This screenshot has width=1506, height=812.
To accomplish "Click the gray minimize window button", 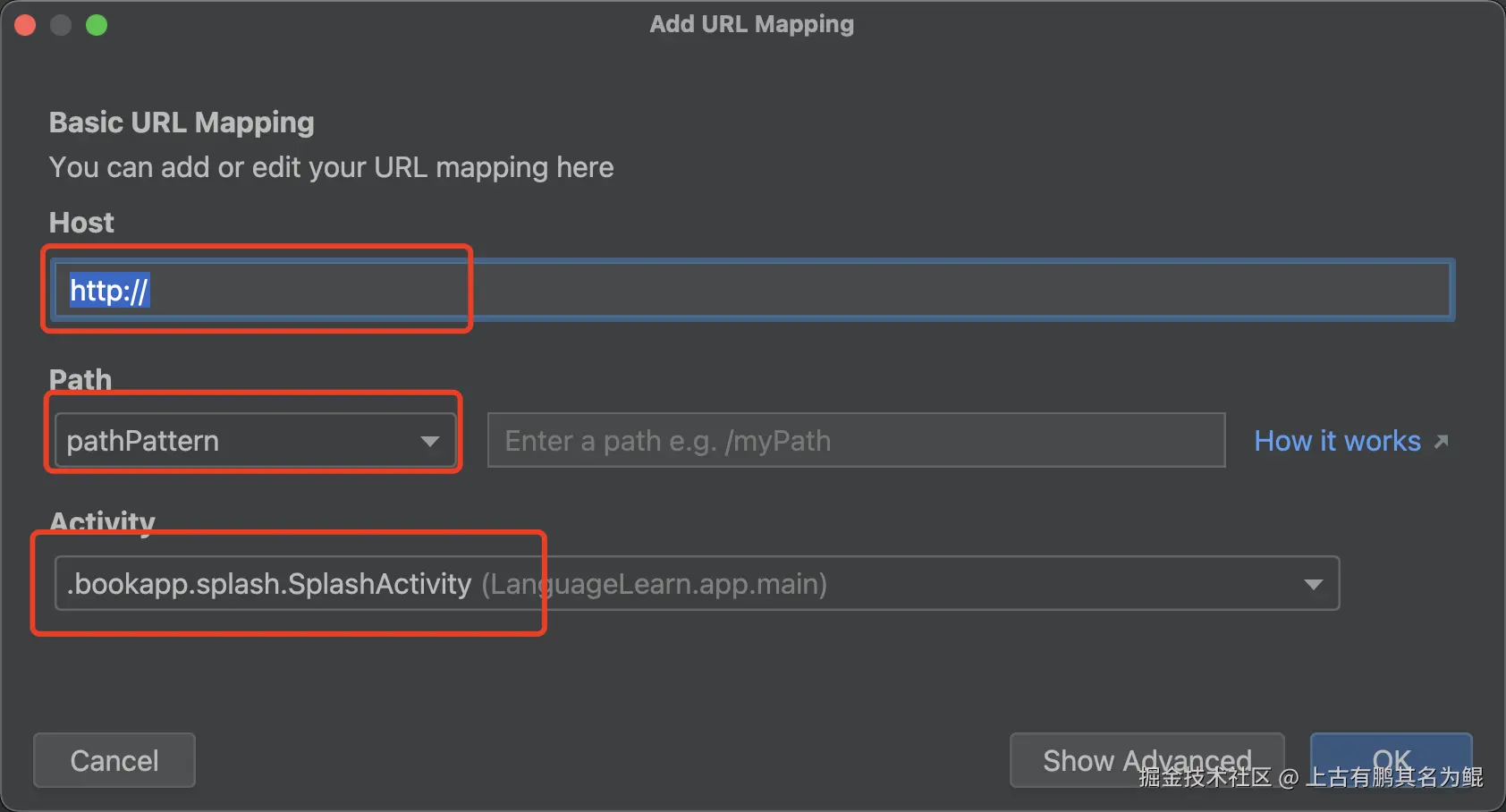I will tap(61, 25).
